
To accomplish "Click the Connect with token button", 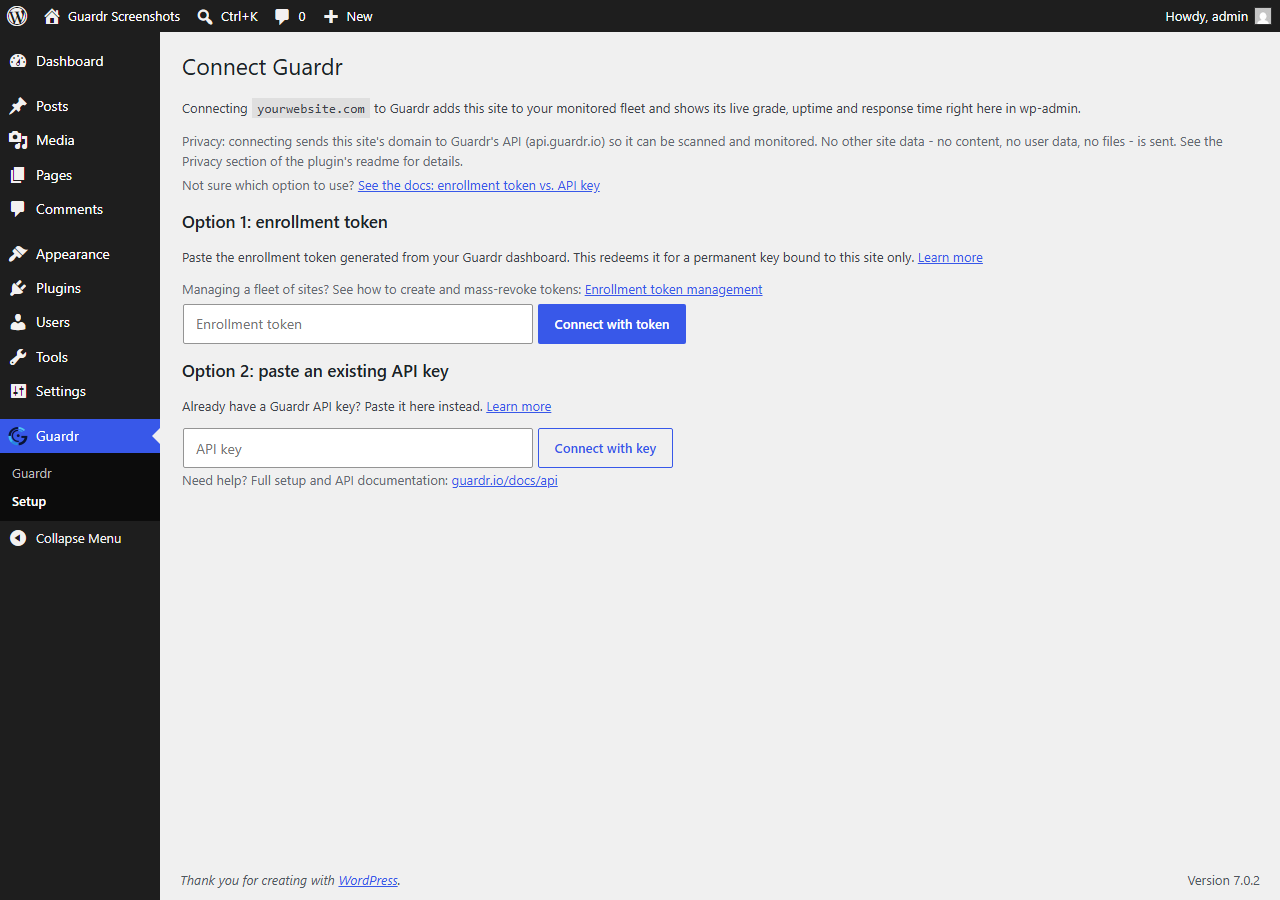I will tap(612, 324).
